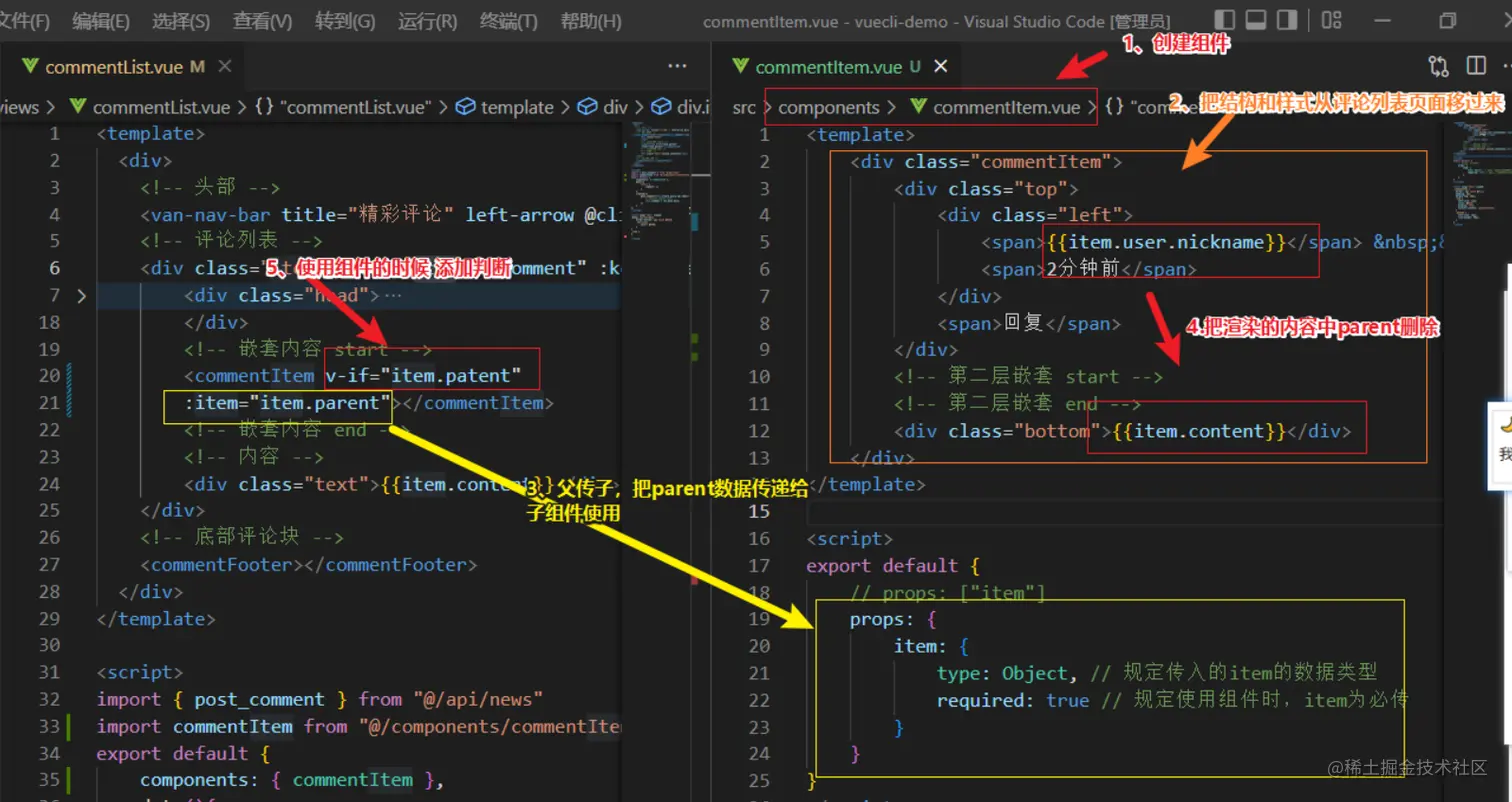Image resolution: width=1512 pixels, height=802 pixels.
Task: Open the template breadcrumb in left editor
Action: 505,107
